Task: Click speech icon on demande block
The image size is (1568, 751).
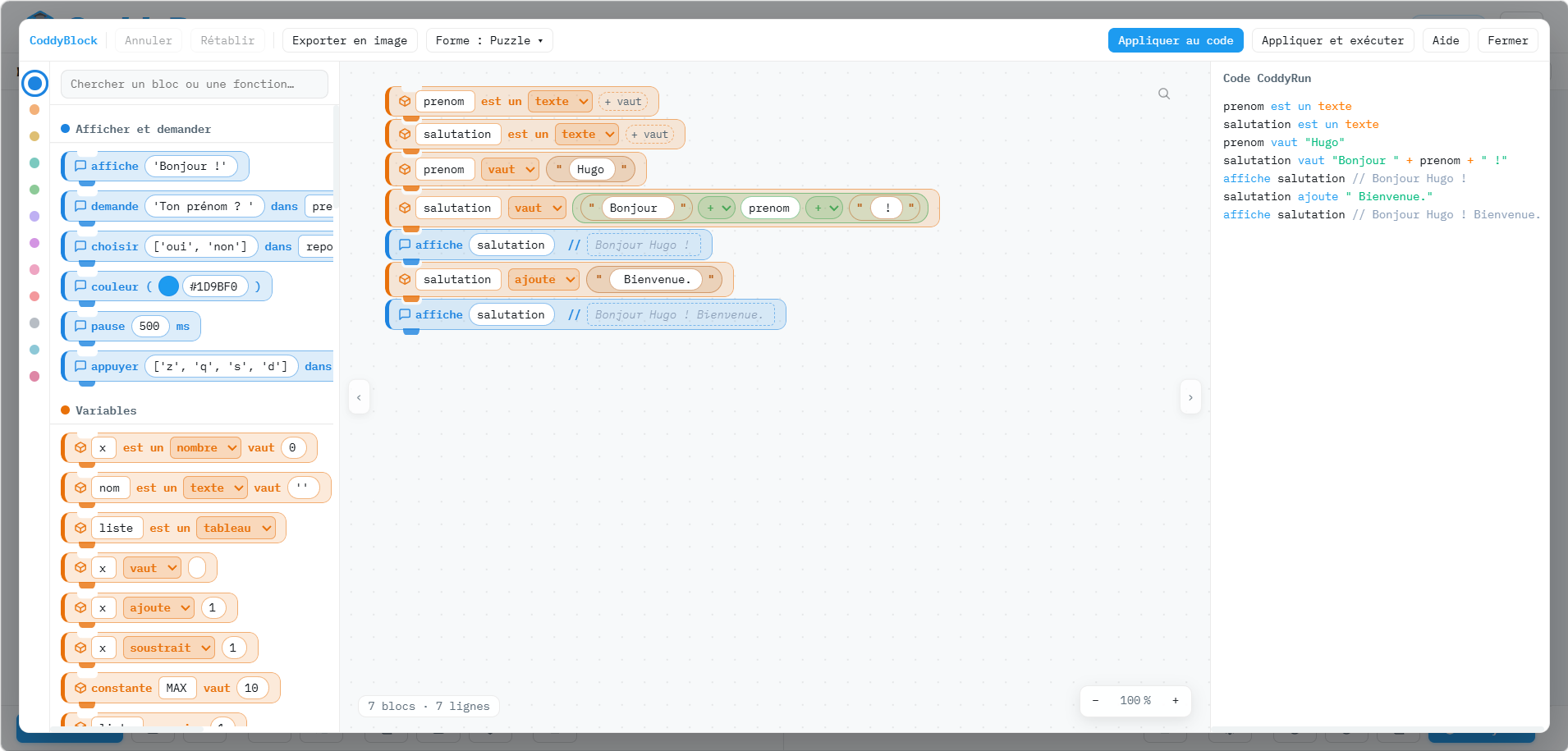Action: pyautogui.click(x=80, y=206)
